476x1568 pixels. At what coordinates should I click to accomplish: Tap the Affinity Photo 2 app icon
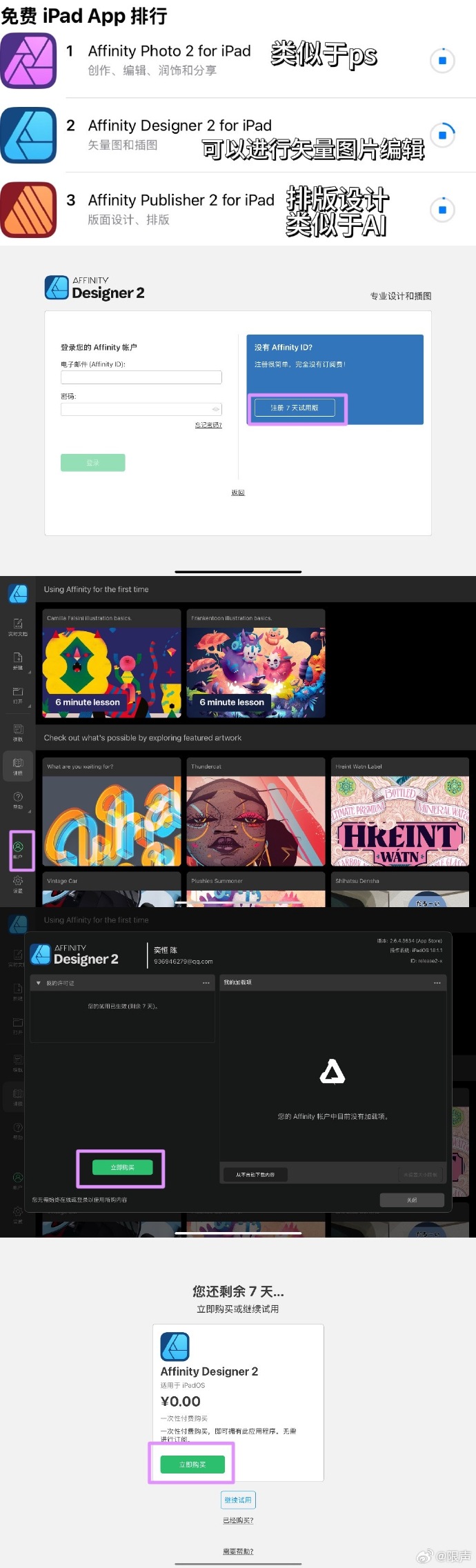[x=28, y=61]
